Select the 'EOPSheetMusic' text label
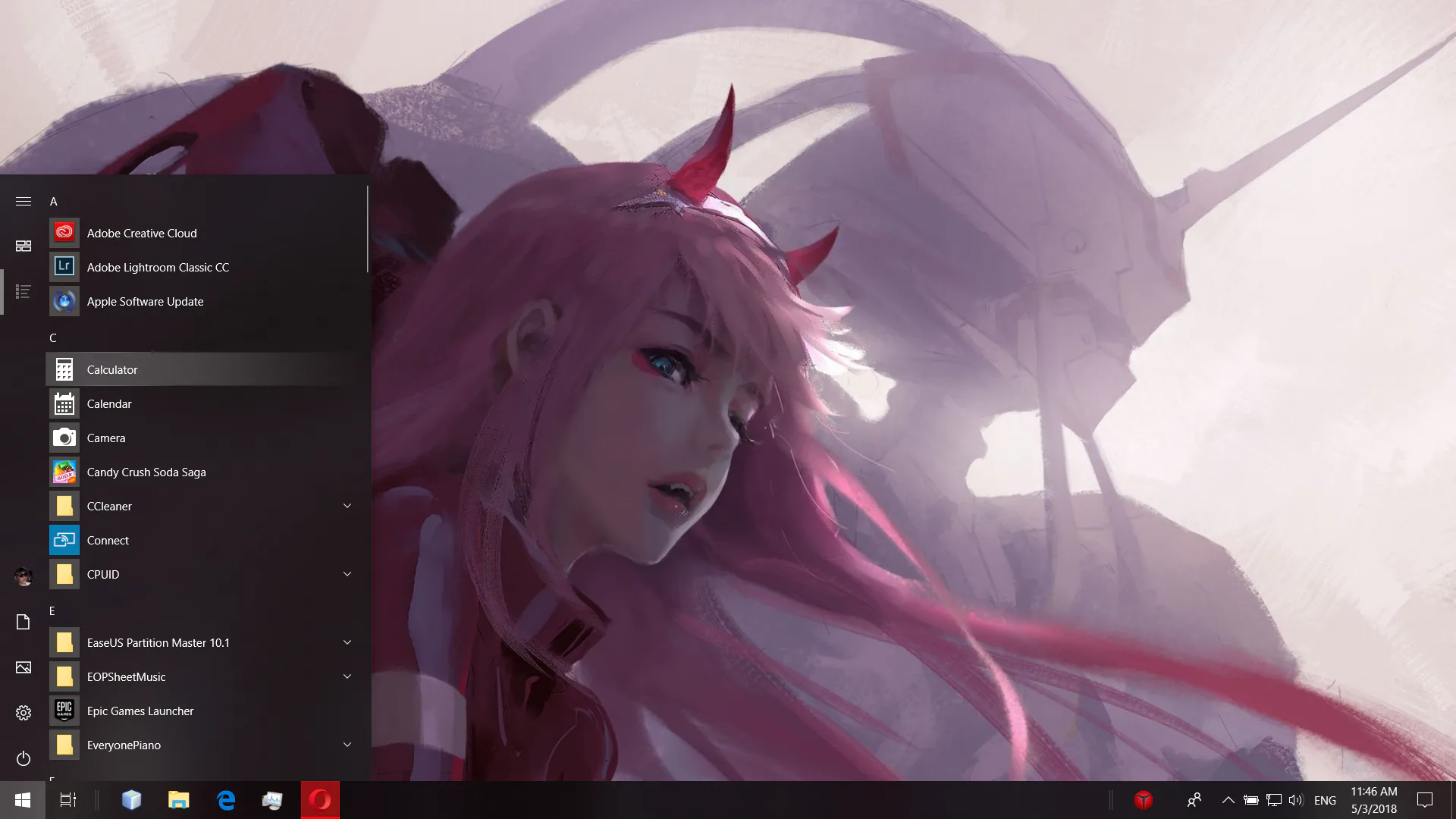This screenshot has height=819, width=1456. (x=126, y=676)
